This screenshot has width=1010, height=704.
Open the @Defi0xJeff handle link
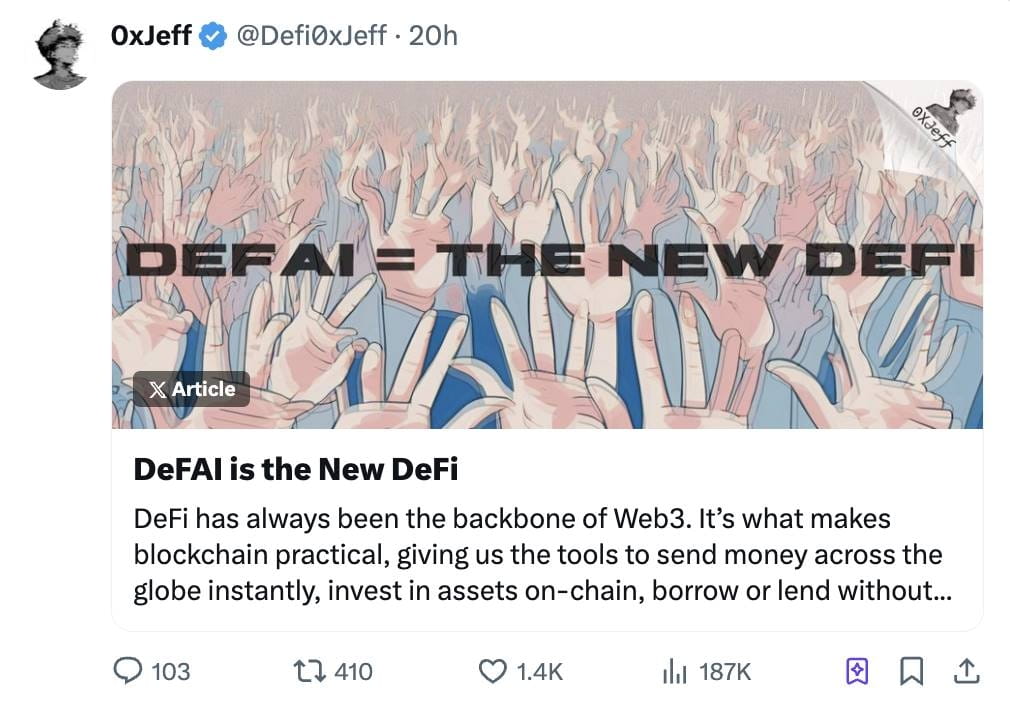click(311, 35)
